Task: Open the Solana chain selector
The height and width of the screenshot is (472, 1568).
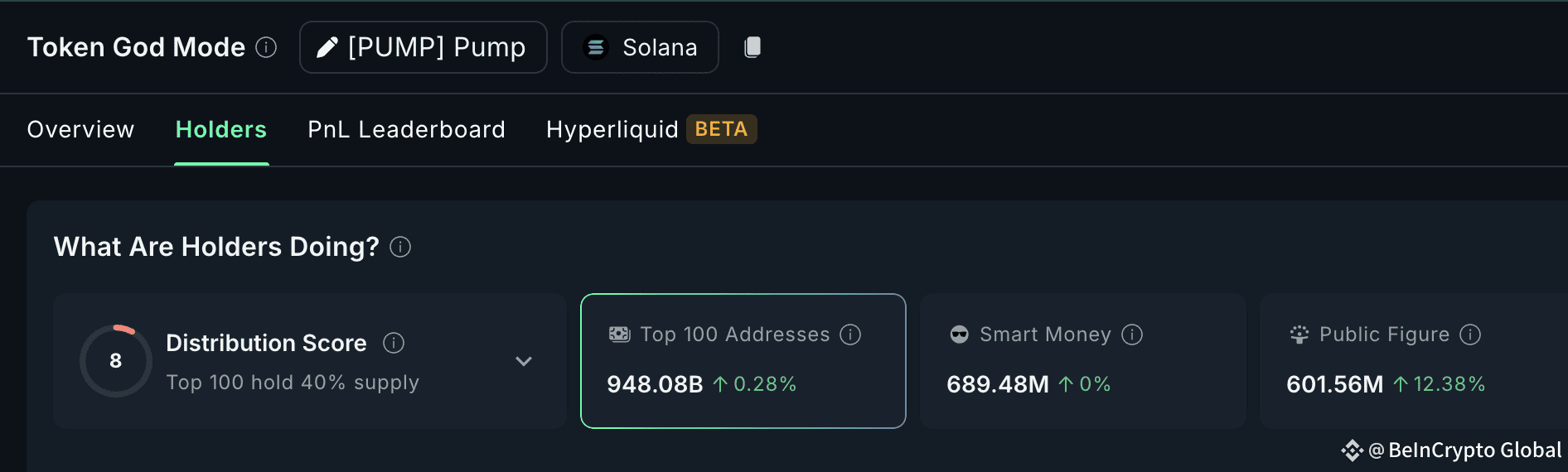Action: [640, 47]
